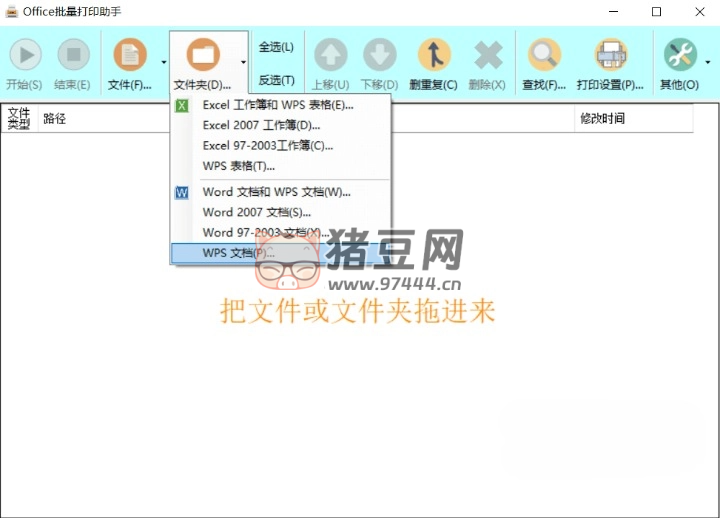This screenshot has width=720, height=518.
Task: Select Word 文档和 WPS 文档 menu item
Action: pos(276,192)
